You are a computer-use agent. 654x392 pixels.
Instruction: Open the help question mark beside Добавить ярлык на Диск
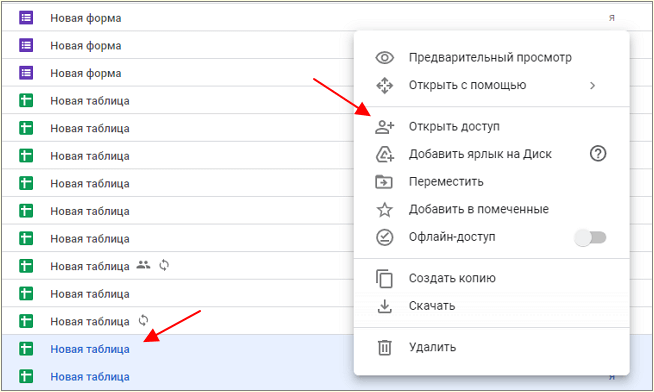click(598, 154)
